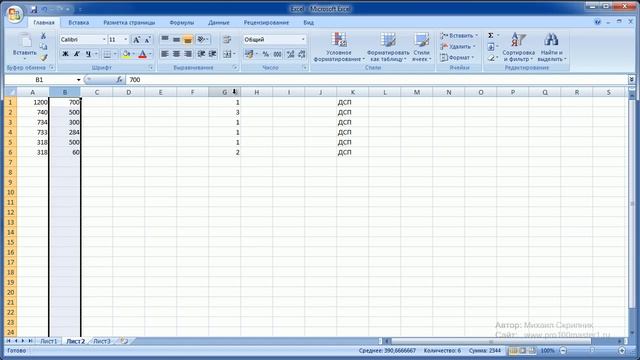This screenshot has width=640, height=360.
Task: Toggle the bottom align button
Action: (188, 39)
